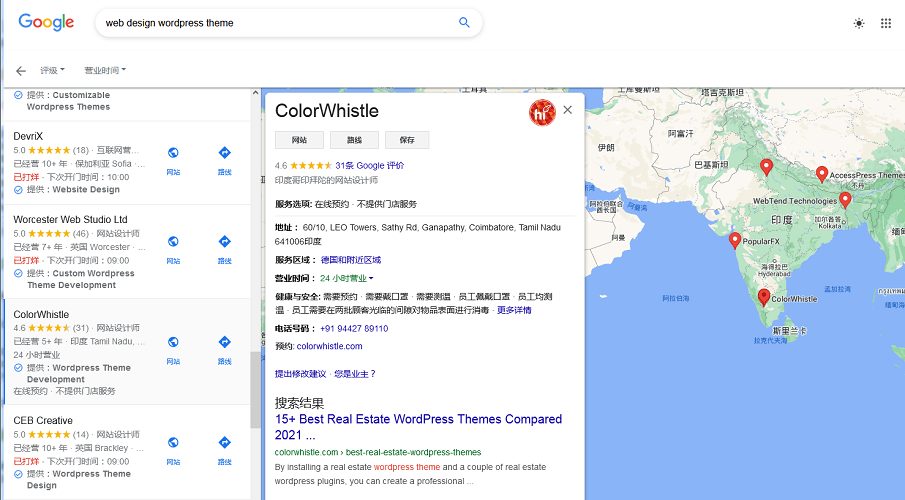Image resolution: width=905 pixels, height=500 pixels.
Task: Go back with the arrow icon
Action: pyautogui.click(x=21, y=70)
